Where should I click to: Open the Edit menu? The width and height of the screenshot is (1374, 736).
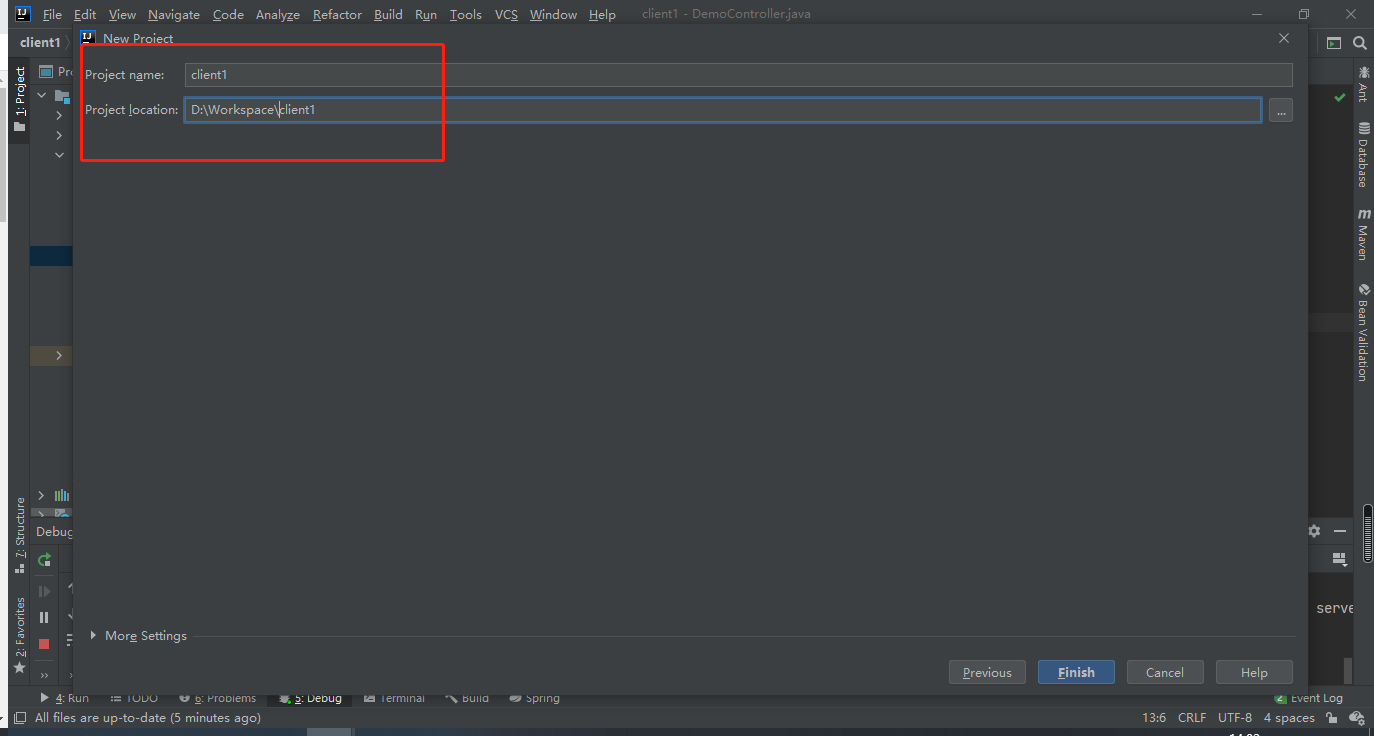pyautogui.click(x=85, y=14)
